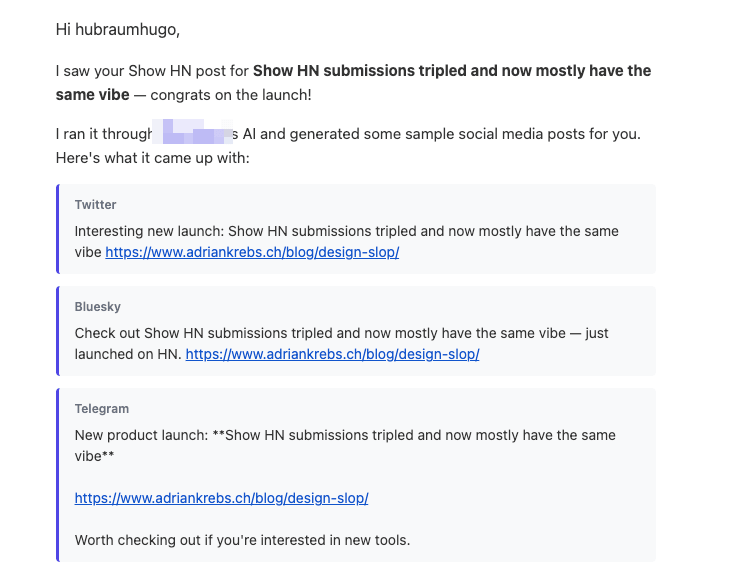Open the design-slop link in Twitter card
The image size is (729, 573).
click(252, 252)
